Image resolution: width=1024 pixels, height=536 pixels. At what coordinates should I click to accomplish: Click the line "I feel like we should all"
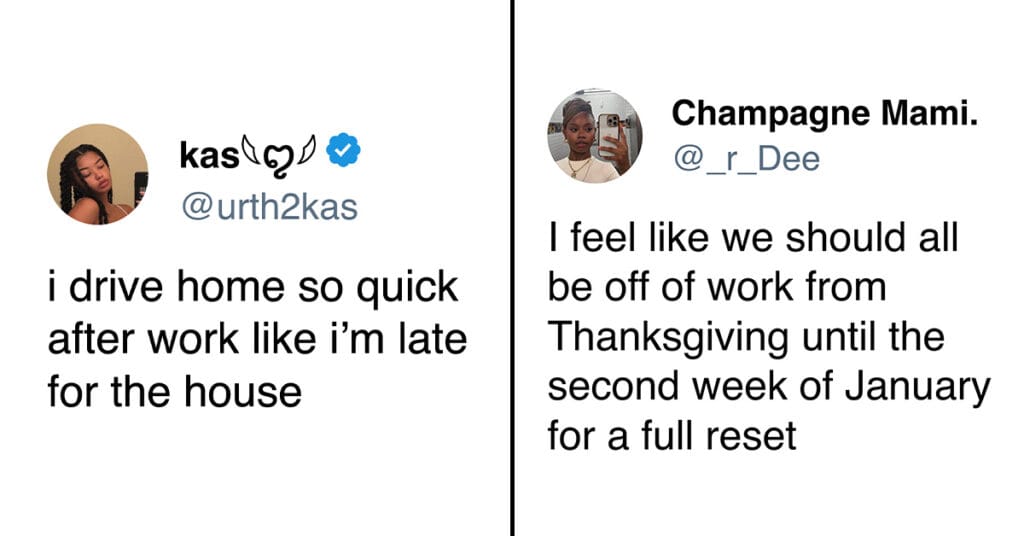[x=753, y=238]
